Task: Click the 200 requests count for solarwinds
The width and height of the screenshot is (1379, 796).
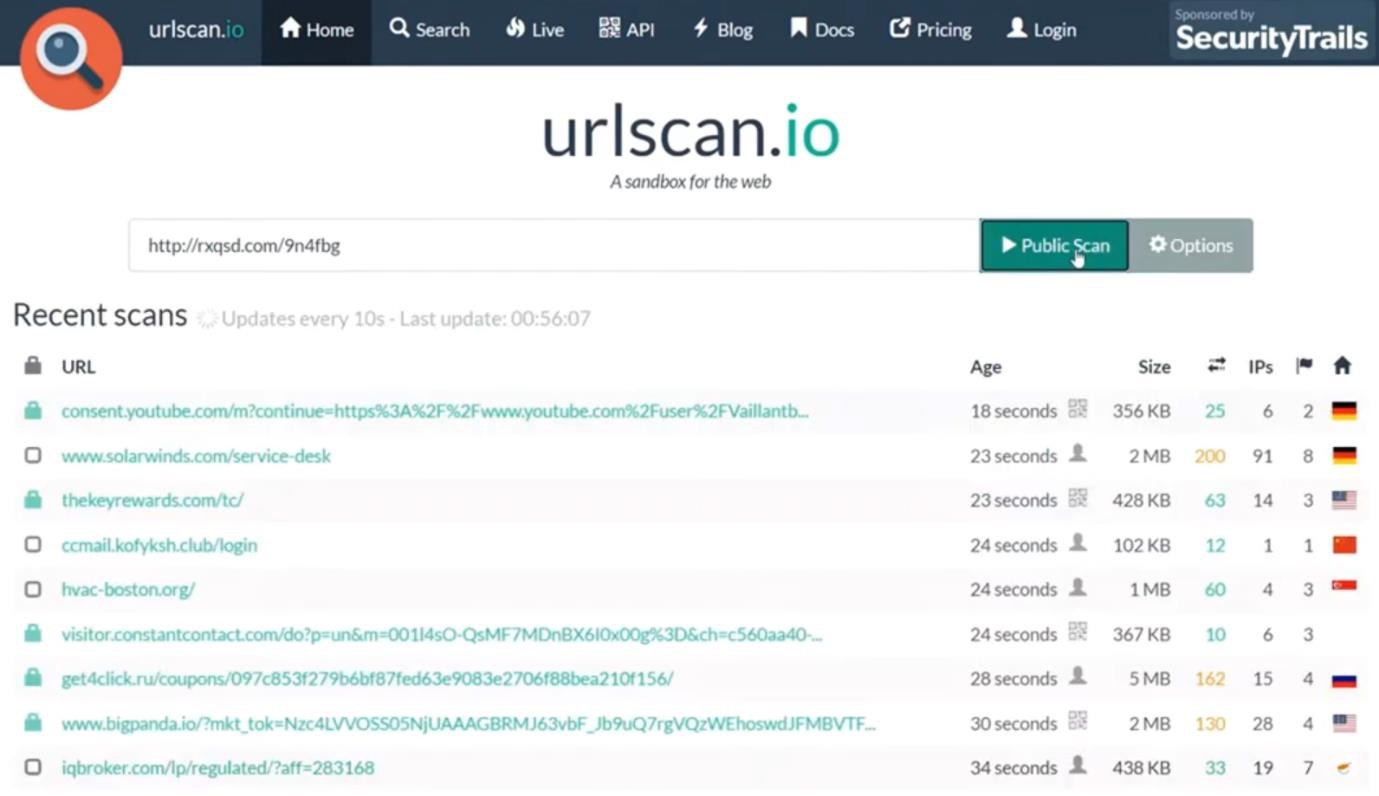Action: pos(1209,456)
